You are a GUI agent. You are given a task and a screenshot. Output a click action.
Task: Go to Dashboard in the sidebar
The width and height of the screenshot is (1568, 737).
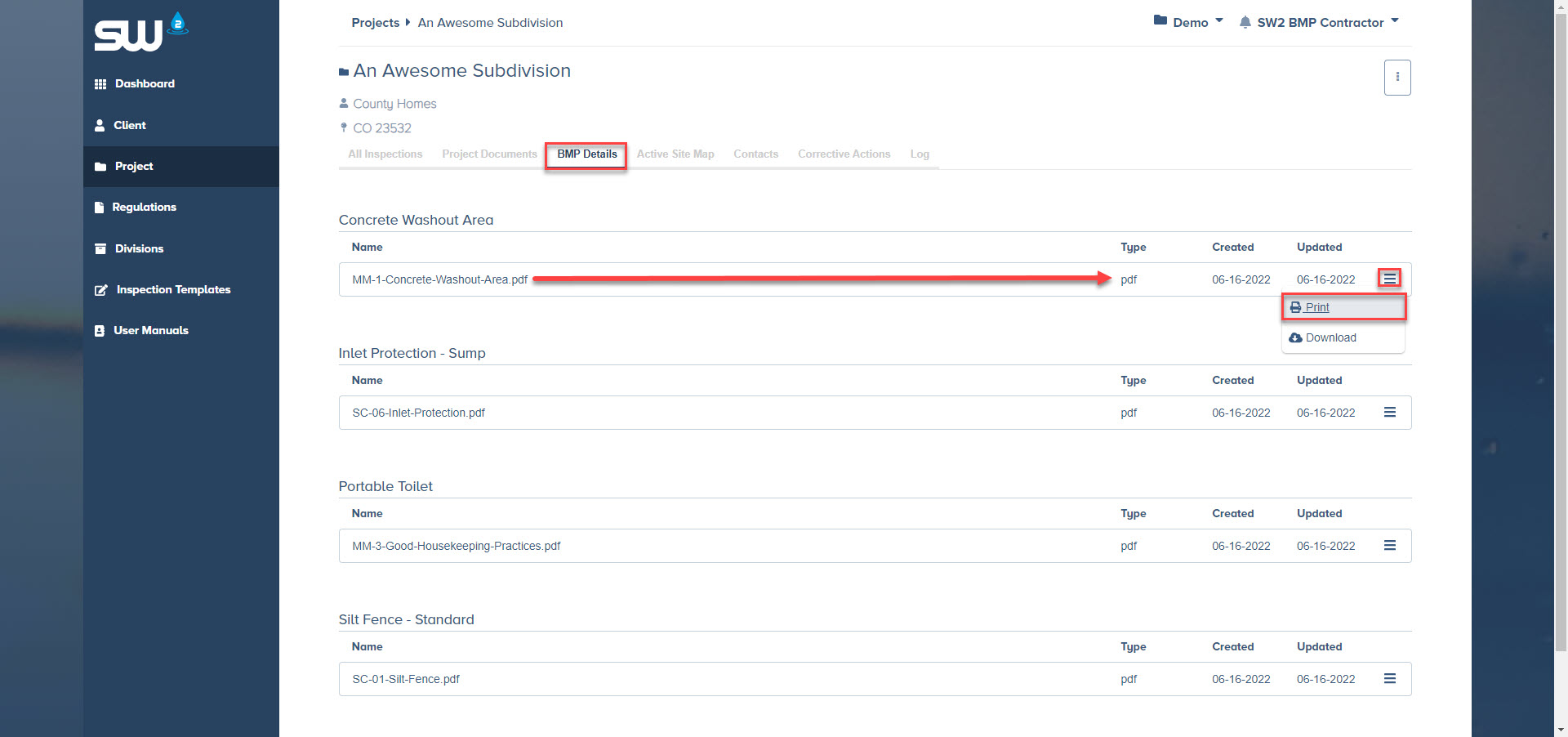(145, 84)
